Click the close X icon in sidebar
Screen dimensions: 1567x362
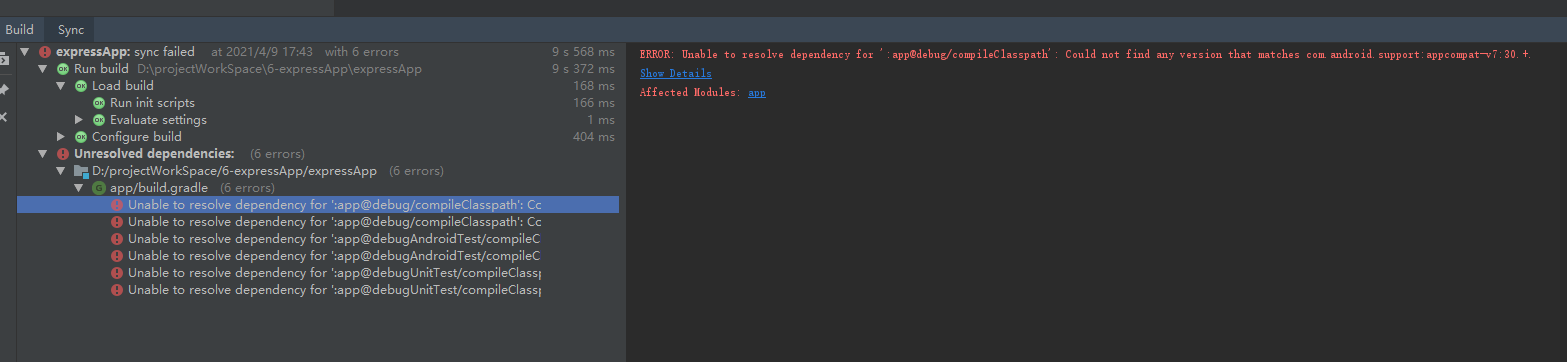tap(3, 118)
